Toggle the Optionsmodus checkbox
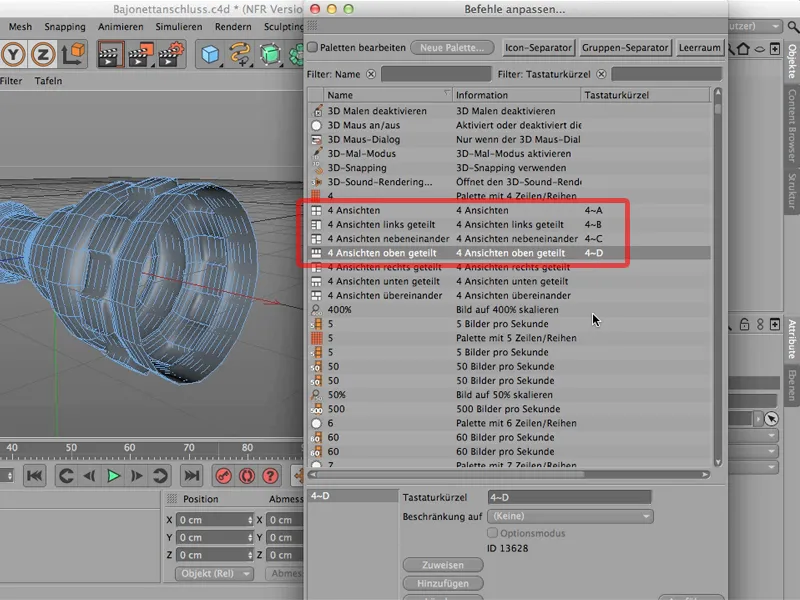800x600 pixels. [x=492, y=533]
